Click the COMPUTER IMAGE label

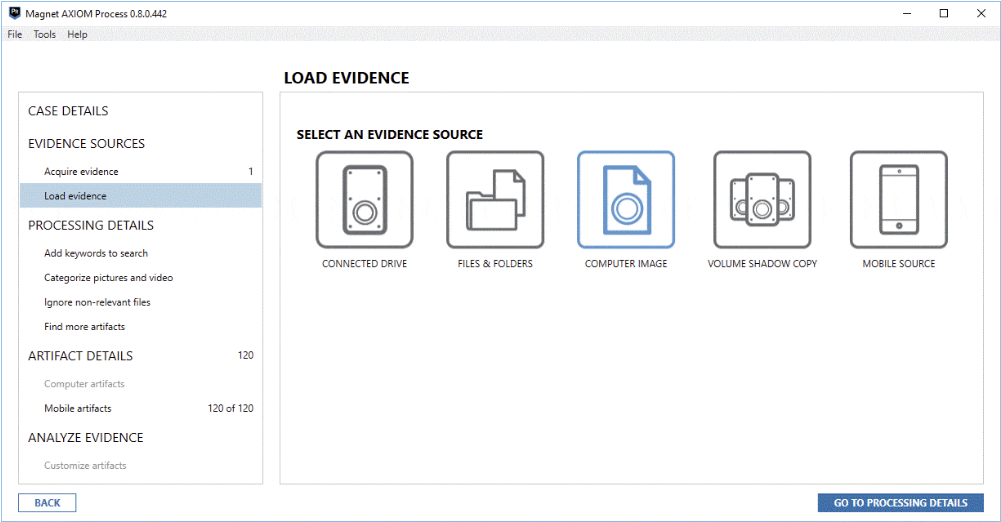[626, 264]
